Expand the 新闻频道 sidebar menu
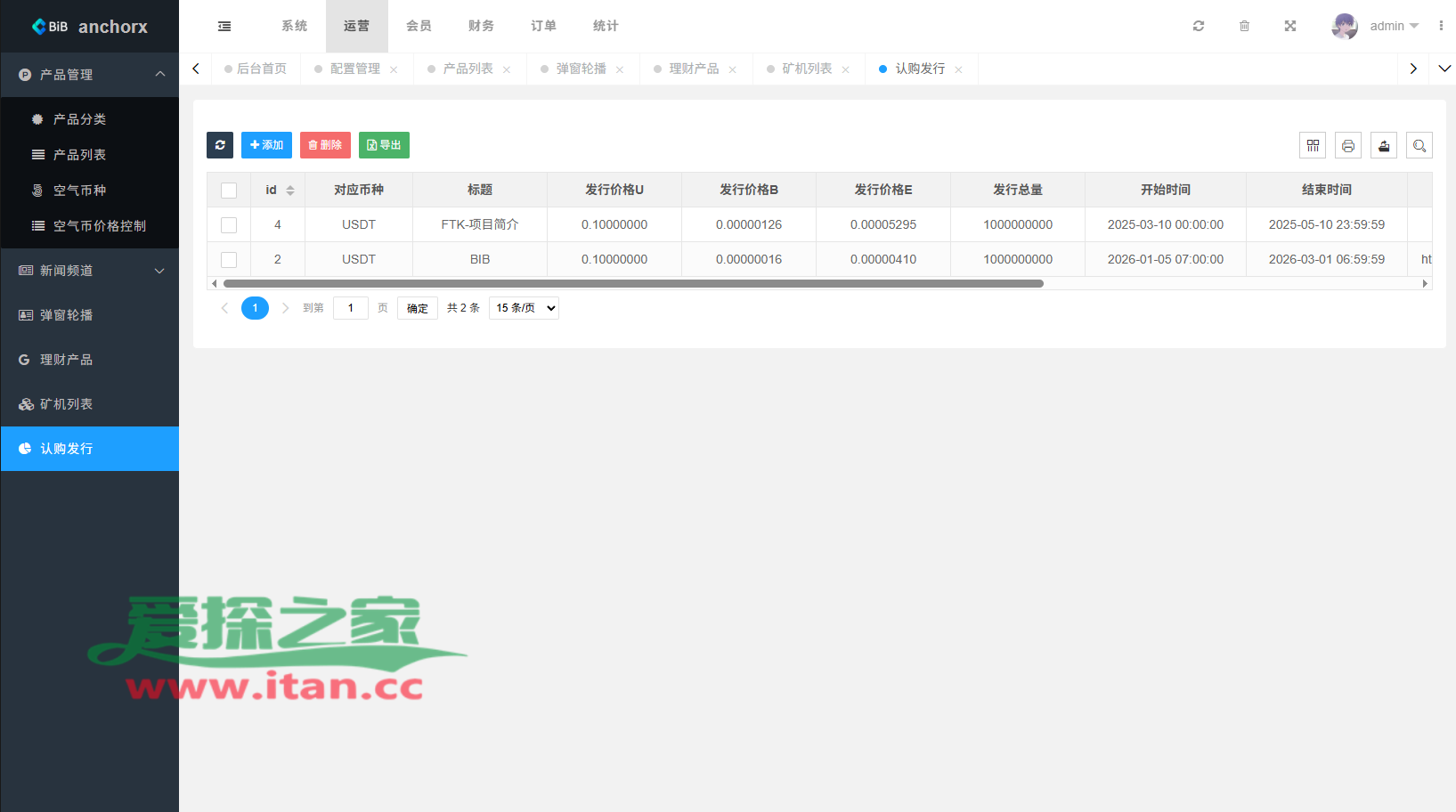Screen dimensions: 1456x812 tap(89, 271)
